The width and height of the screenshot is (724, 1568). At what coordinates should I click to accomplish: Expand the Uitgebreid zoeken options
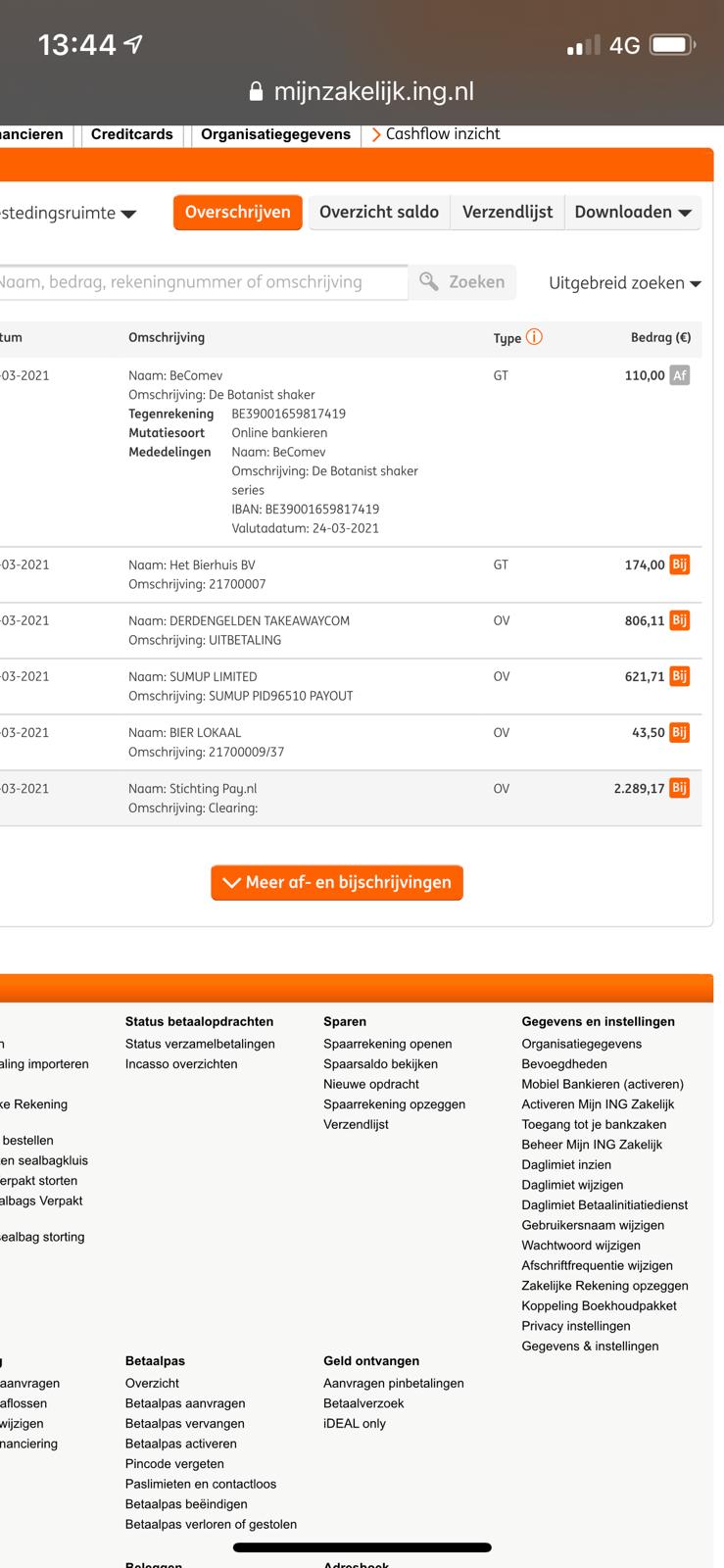pyautogui.click(x=624, y=283)
